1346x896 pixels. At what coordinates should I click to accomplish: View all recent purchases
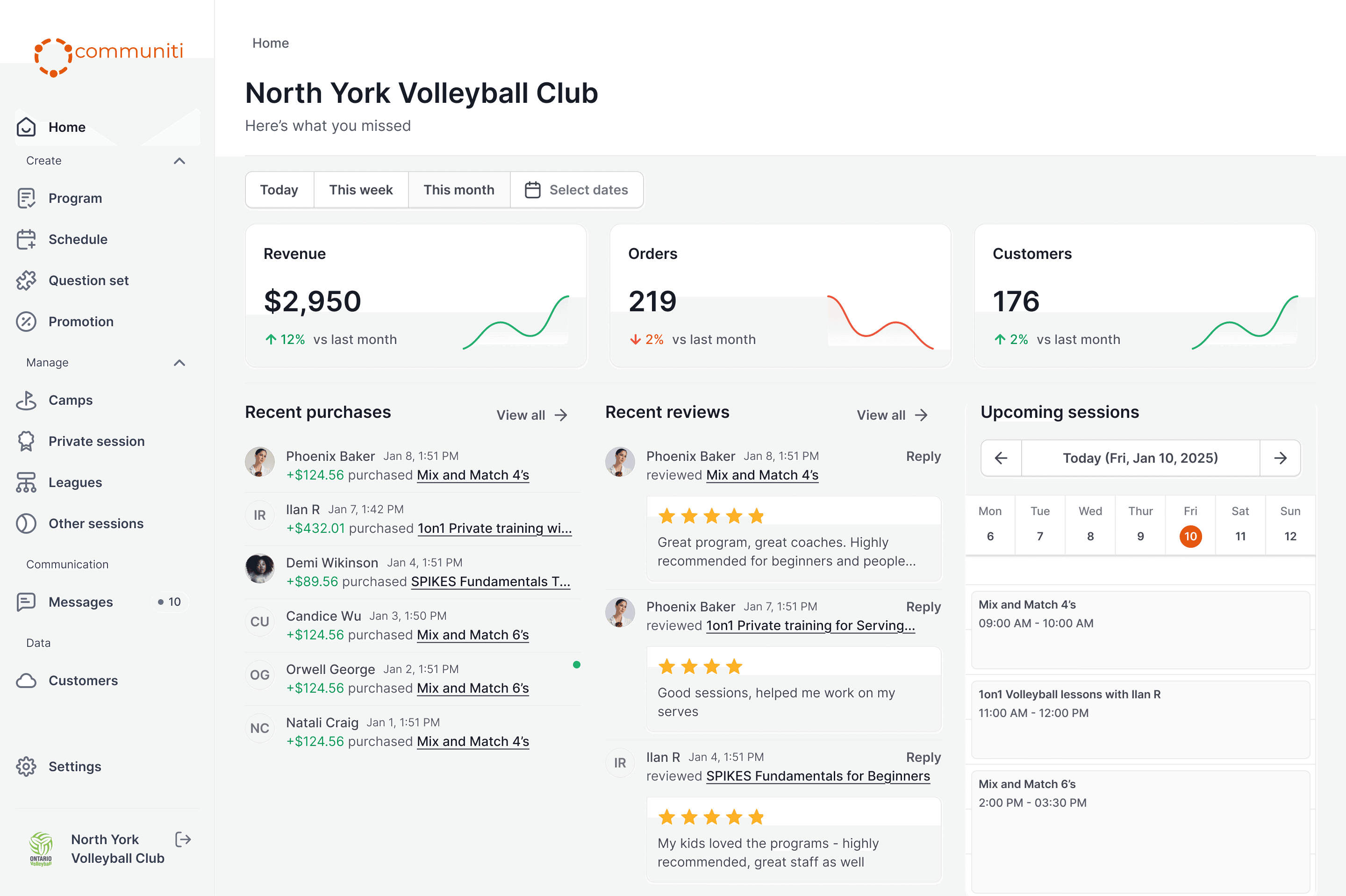coord(531,415)
